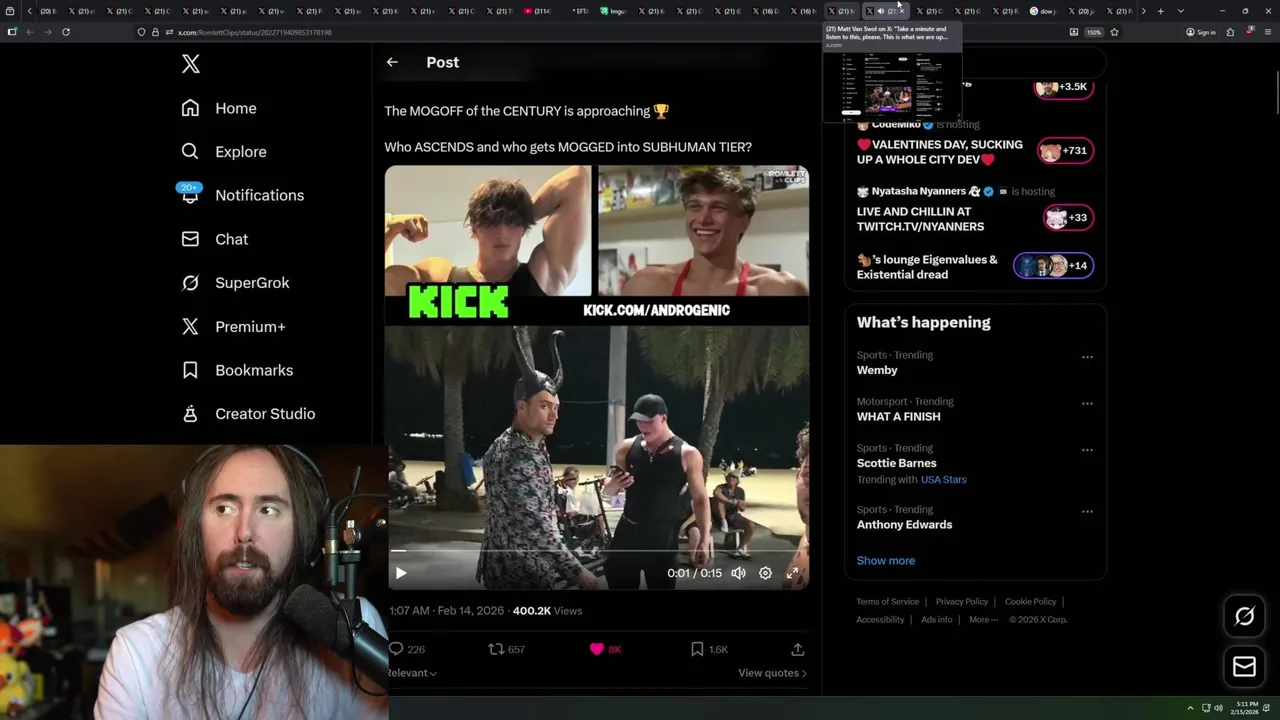Share the post with the share icon

point(798,649)
